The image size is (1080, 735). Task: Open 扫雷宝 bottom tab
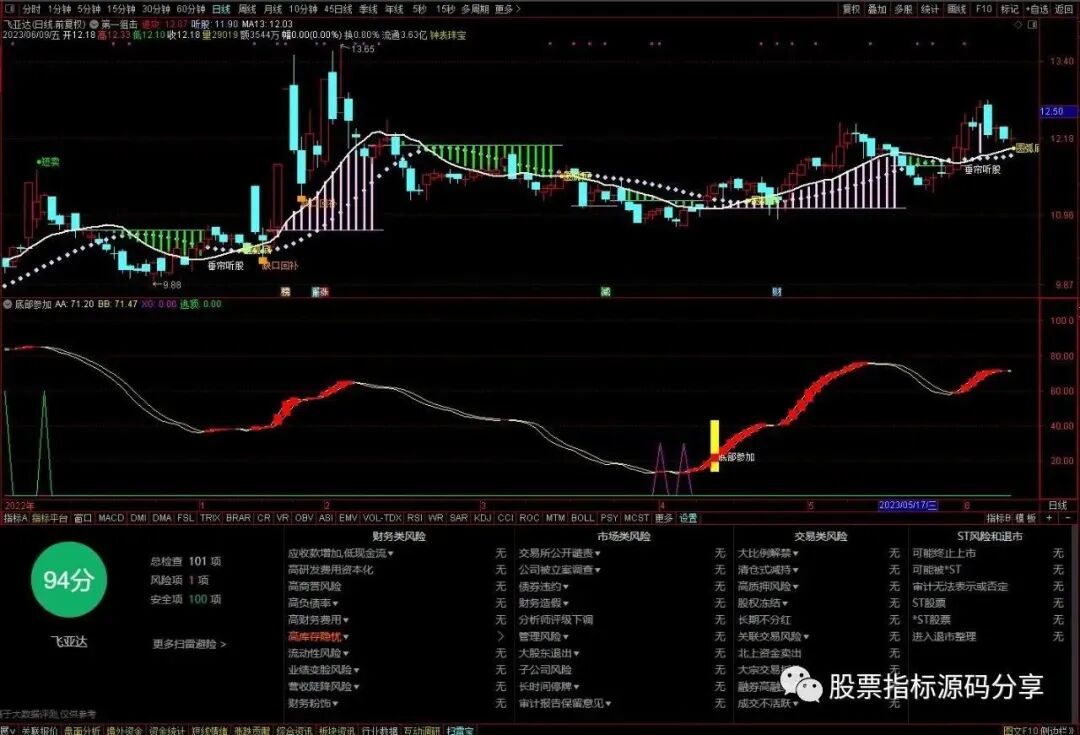[x=459, y=730]
